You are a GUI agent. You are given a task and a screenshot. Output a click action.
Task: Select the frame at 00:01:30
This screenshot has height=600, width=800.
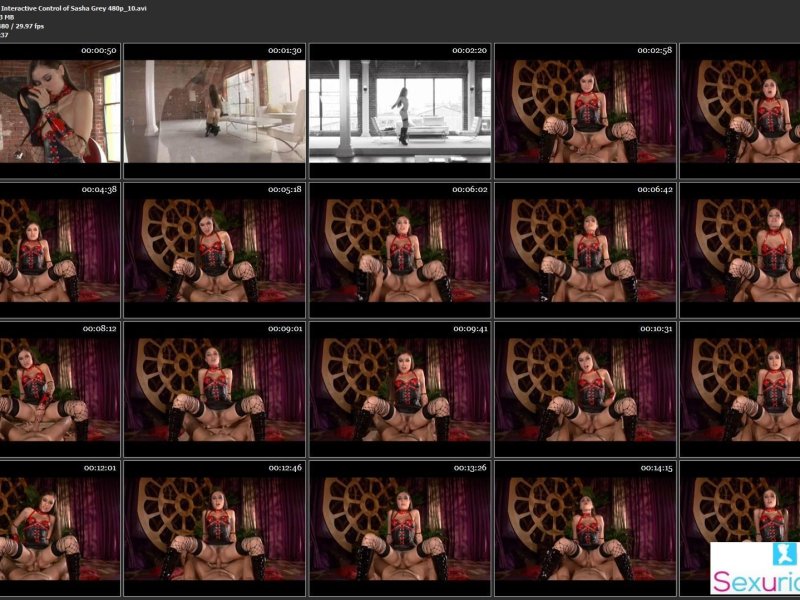coord(214,110)
